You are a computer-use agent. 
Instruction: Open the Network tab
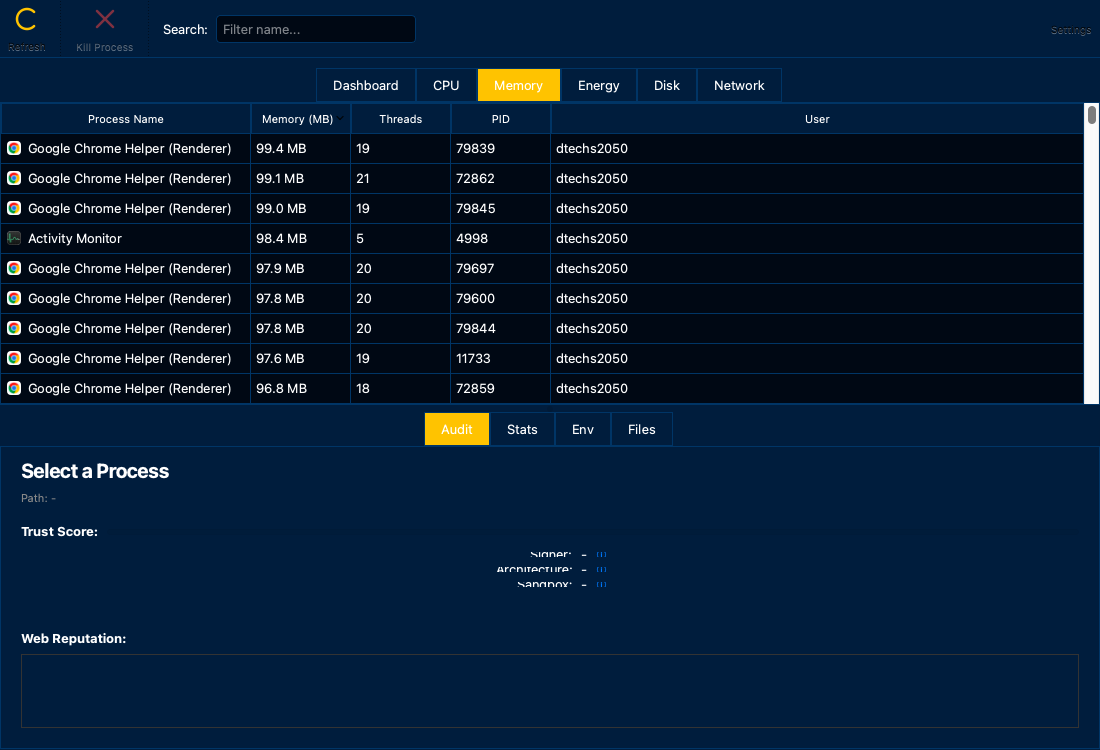[x=739, y=85]
